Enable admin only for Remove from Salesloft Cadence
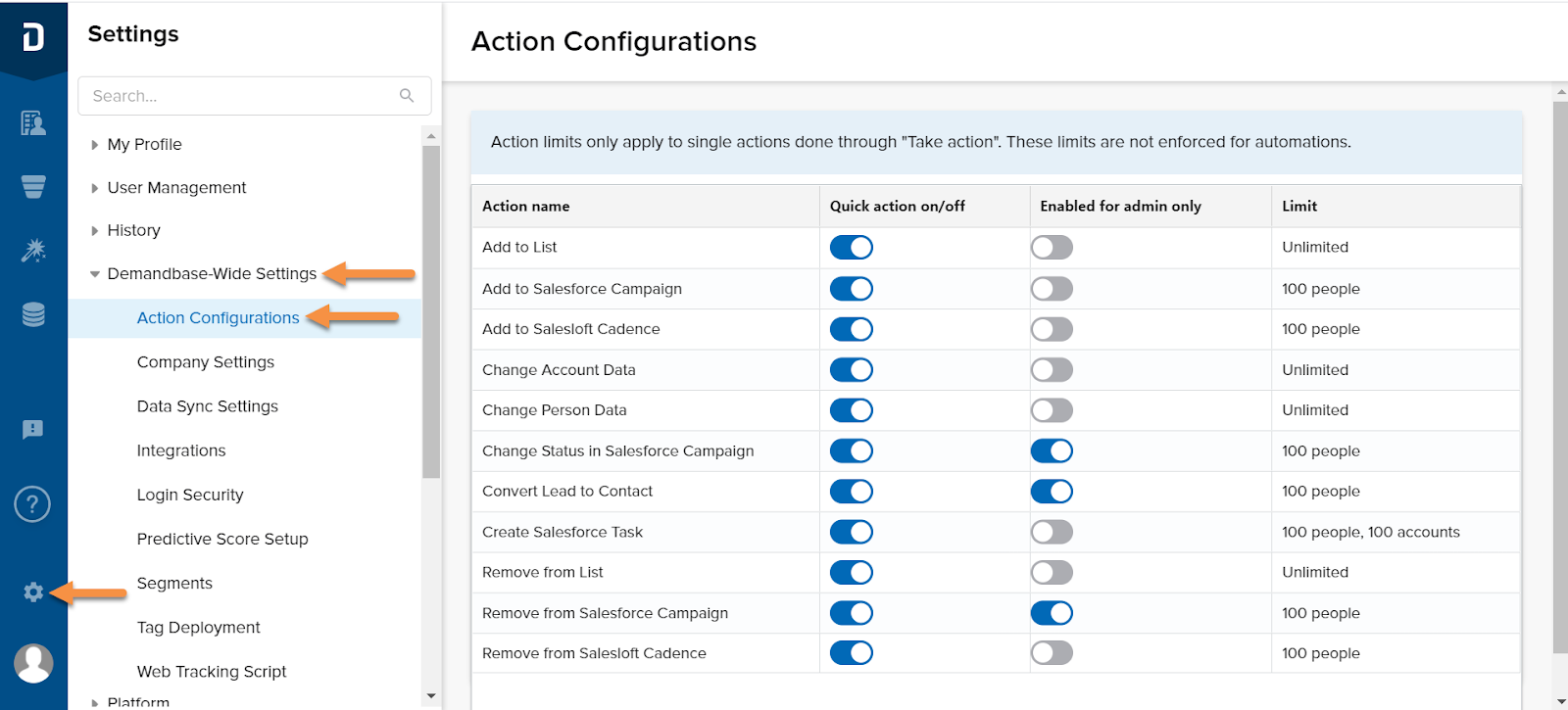Image resolution: width=1568 pixels, height=710 pixels. tap(1052, 653)
